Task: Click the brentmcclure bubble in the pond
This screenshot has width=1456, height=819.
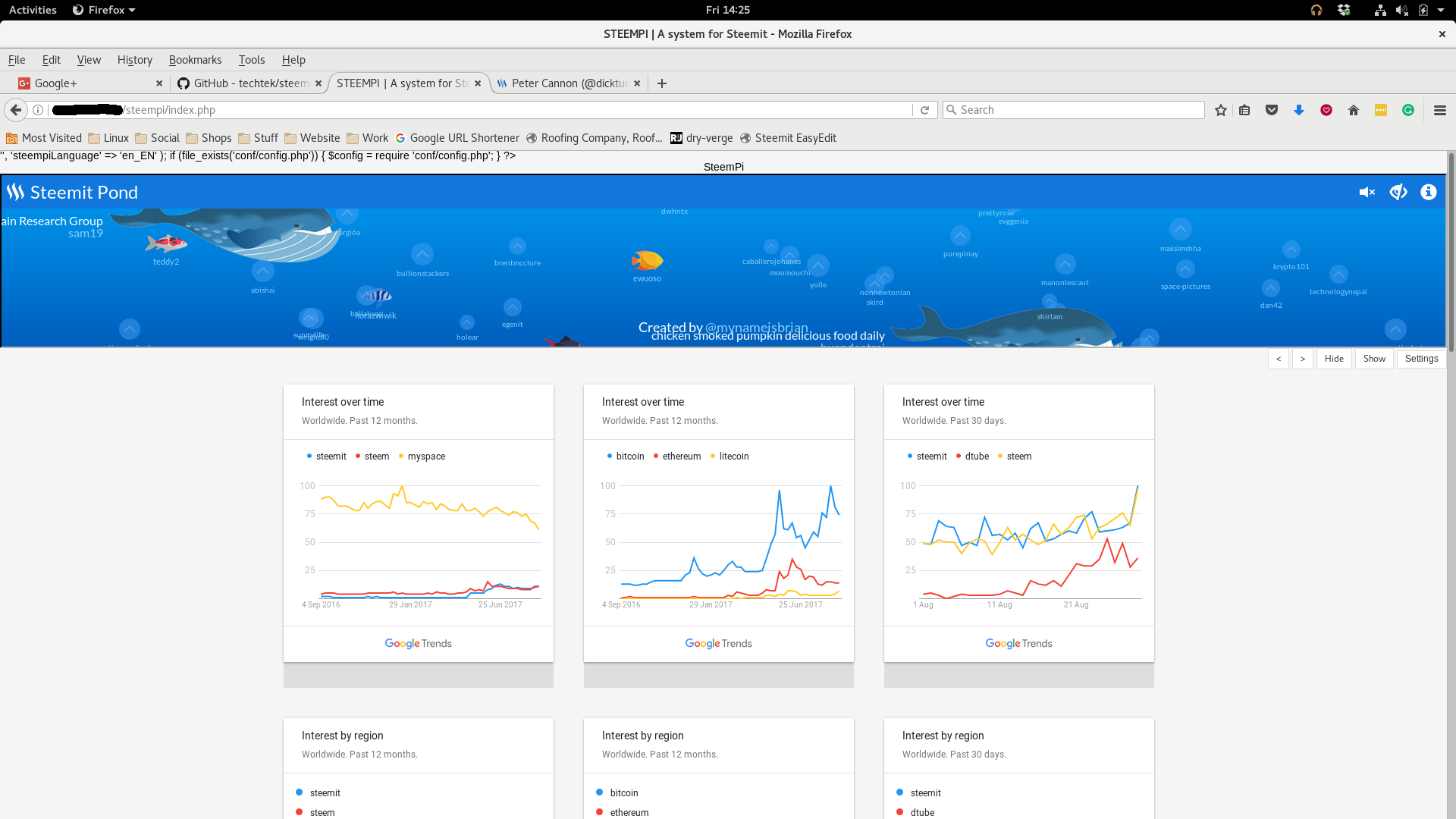Action: 517,246
